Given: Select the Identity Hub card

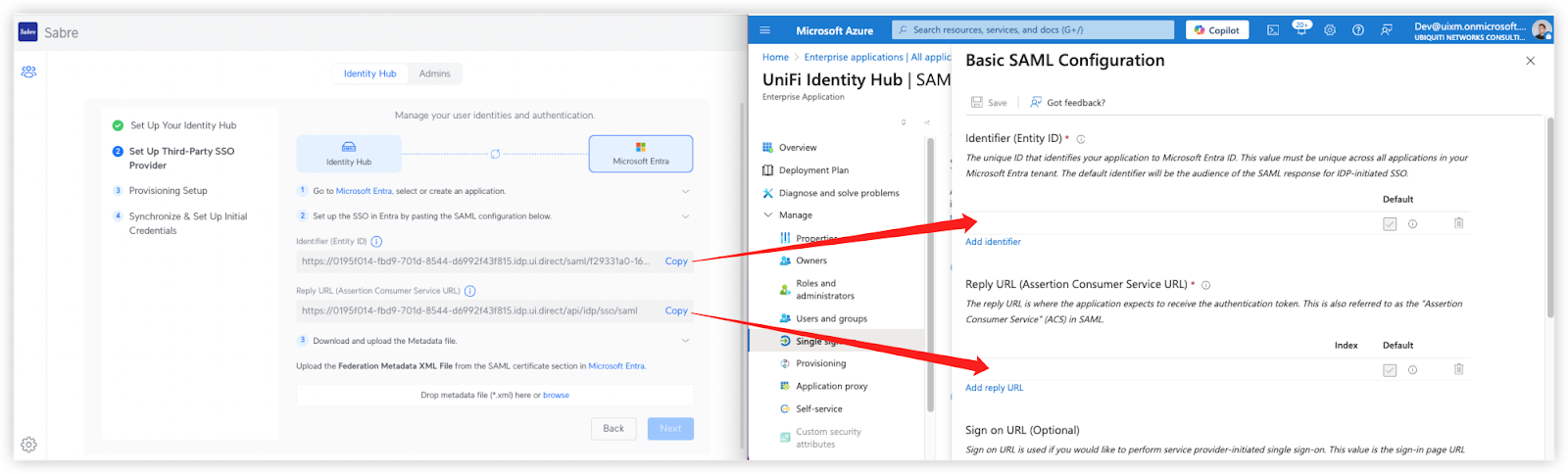Looking at the screenshot, I should pyautogui.click(x=349, y=154).
